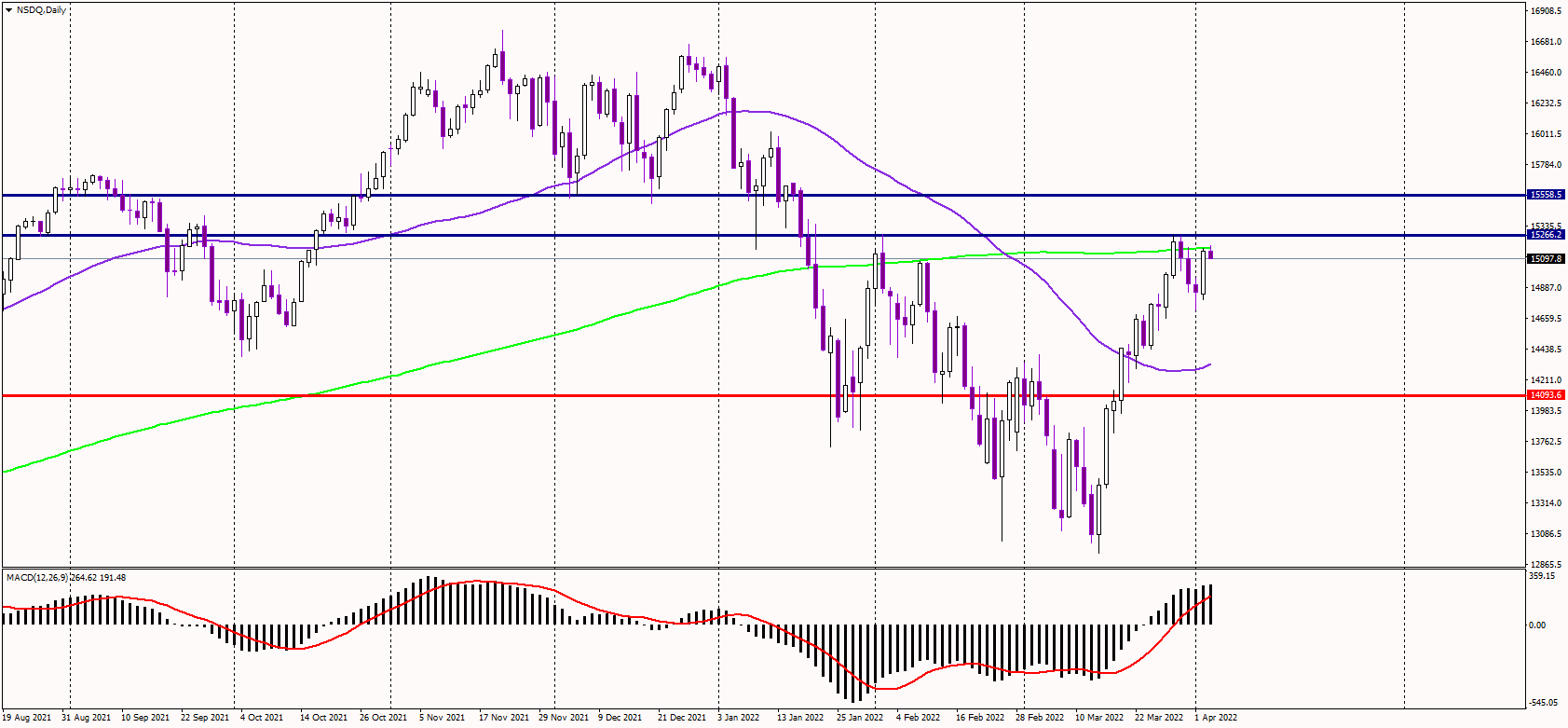Click the 14438.5 price axis label
This screenshot has height=728, width=1568.
(x=1546, y=350)
